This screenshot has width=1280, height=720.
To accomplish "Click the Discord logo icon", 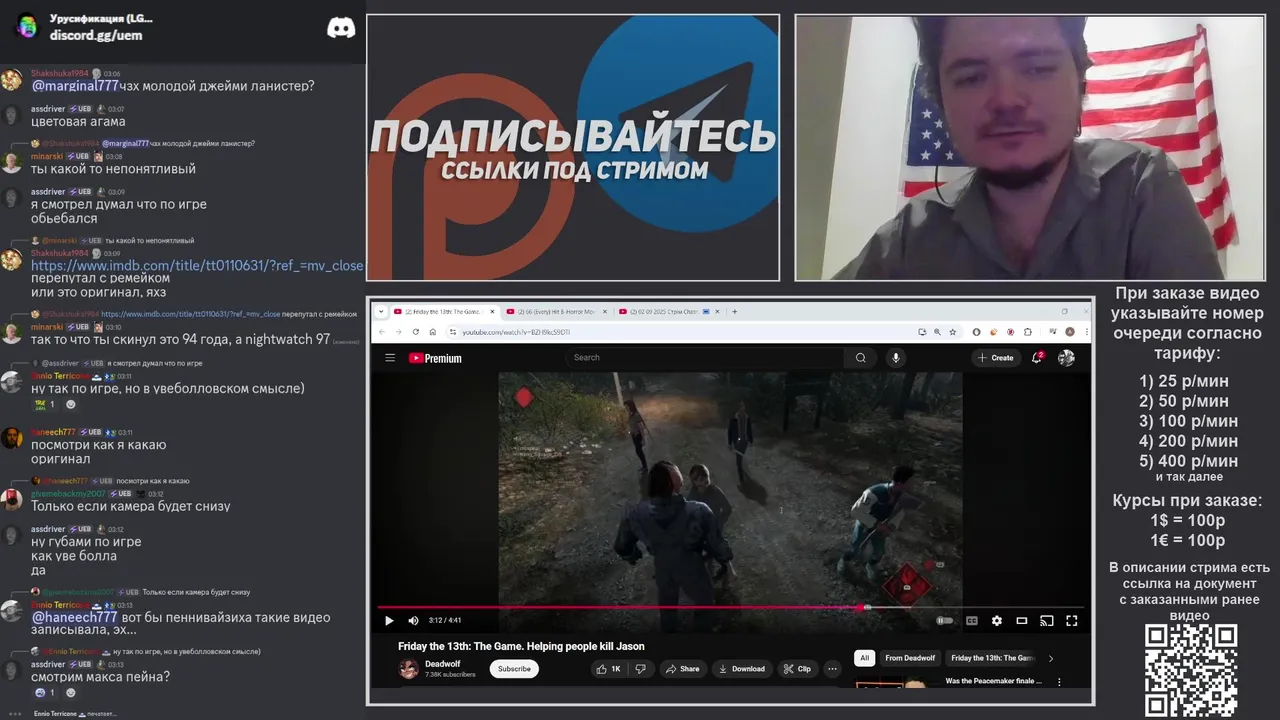I will (341, 28).
